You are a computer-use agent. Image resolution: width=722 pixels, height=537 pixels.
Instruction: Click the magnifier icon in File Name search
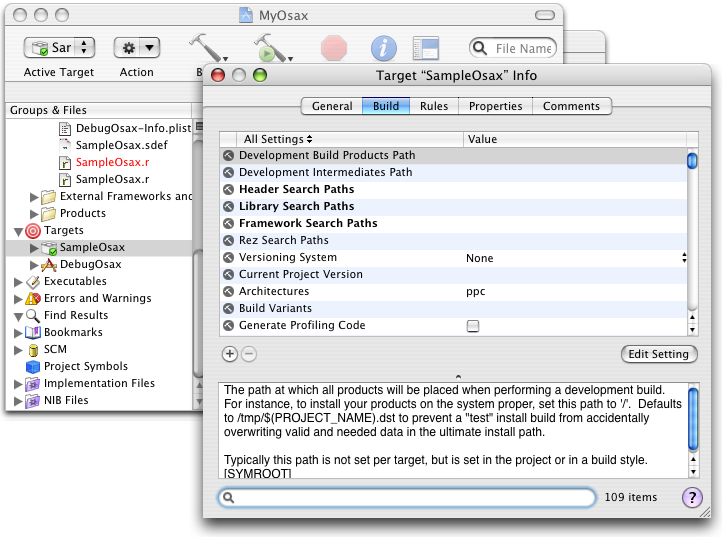[x=480, y=47]
